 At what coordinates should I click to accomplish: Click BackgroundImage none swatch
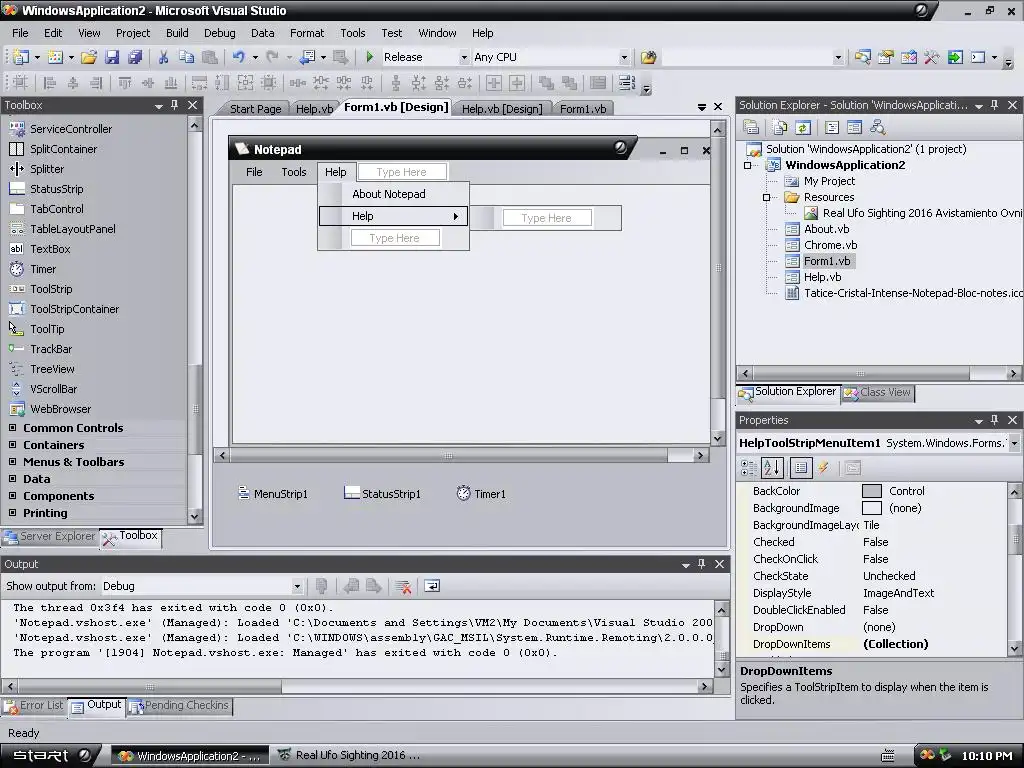tap(872, 508)
